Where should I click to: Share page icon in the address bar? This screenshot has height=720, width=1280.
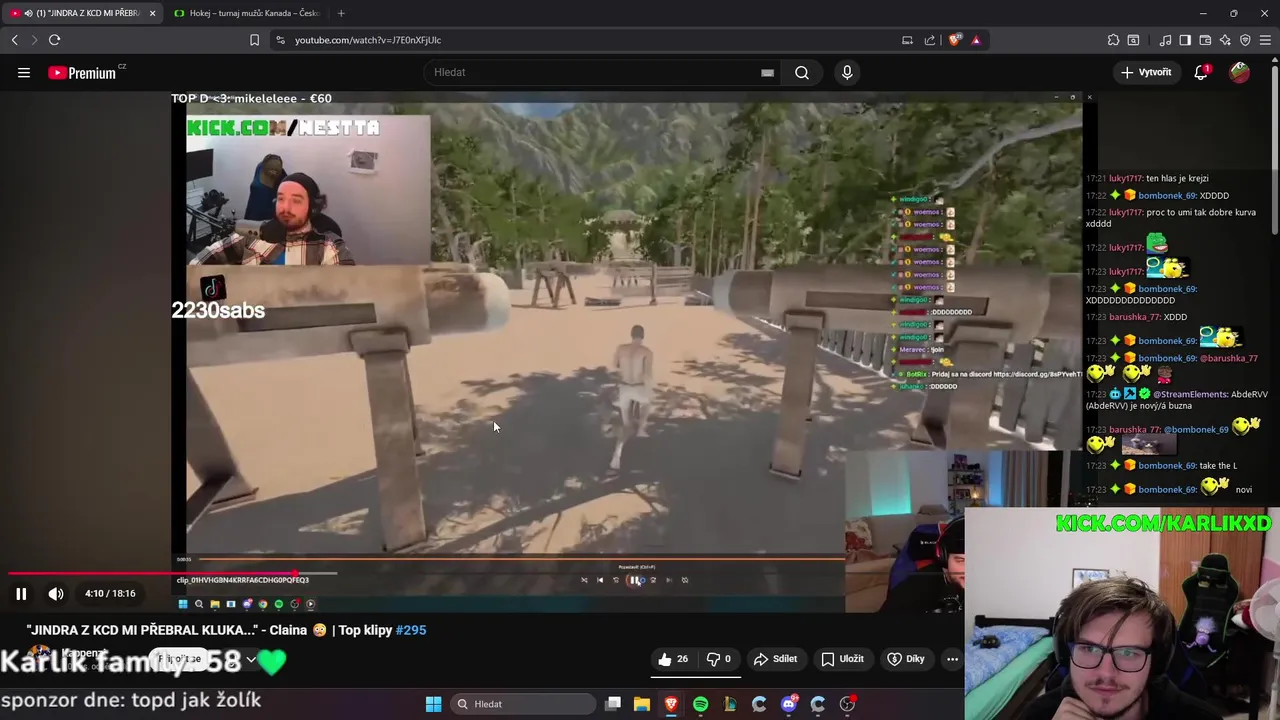point(930,40)
